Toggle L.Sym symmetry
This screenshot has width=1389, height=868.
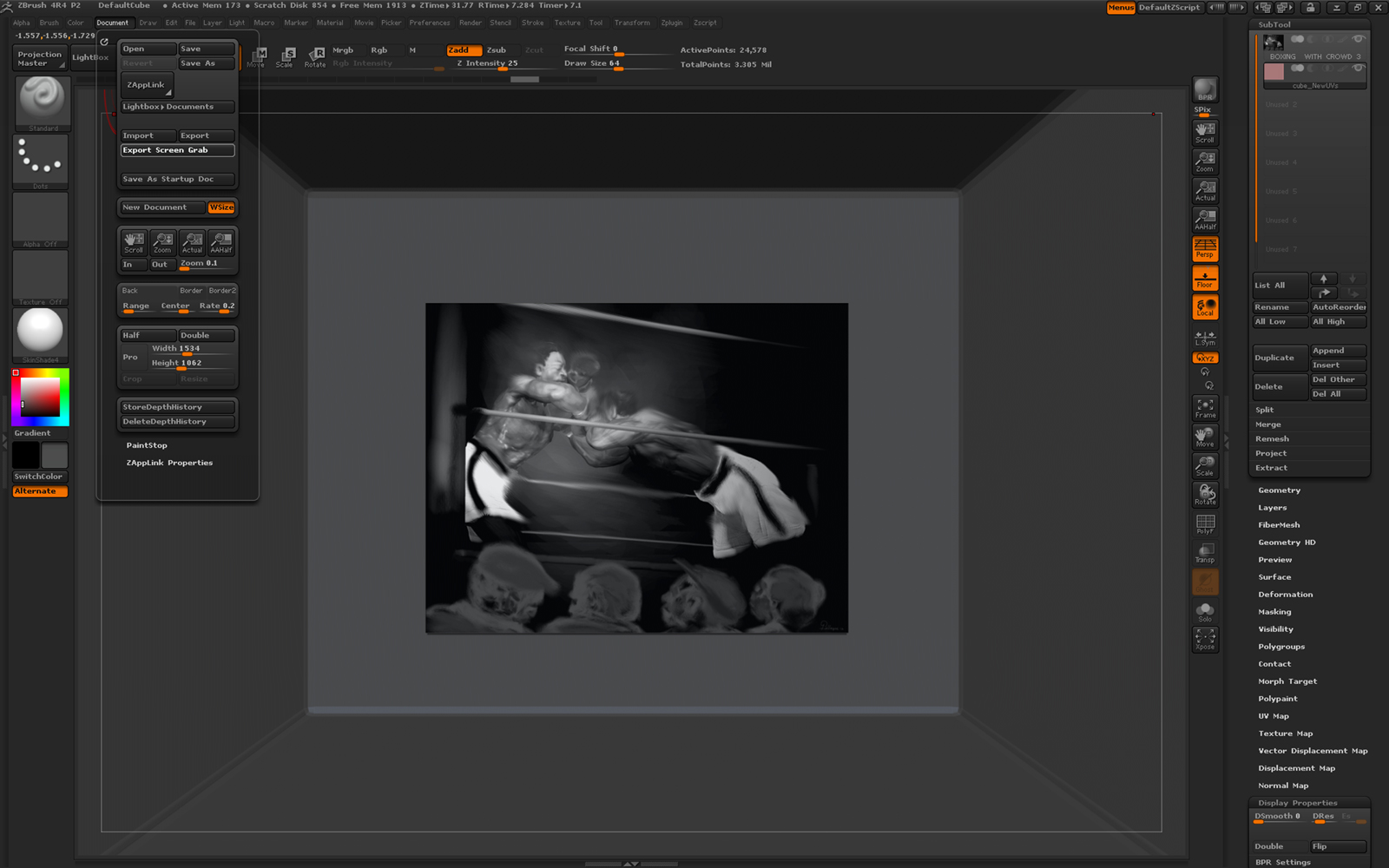tap(1205, 338)
